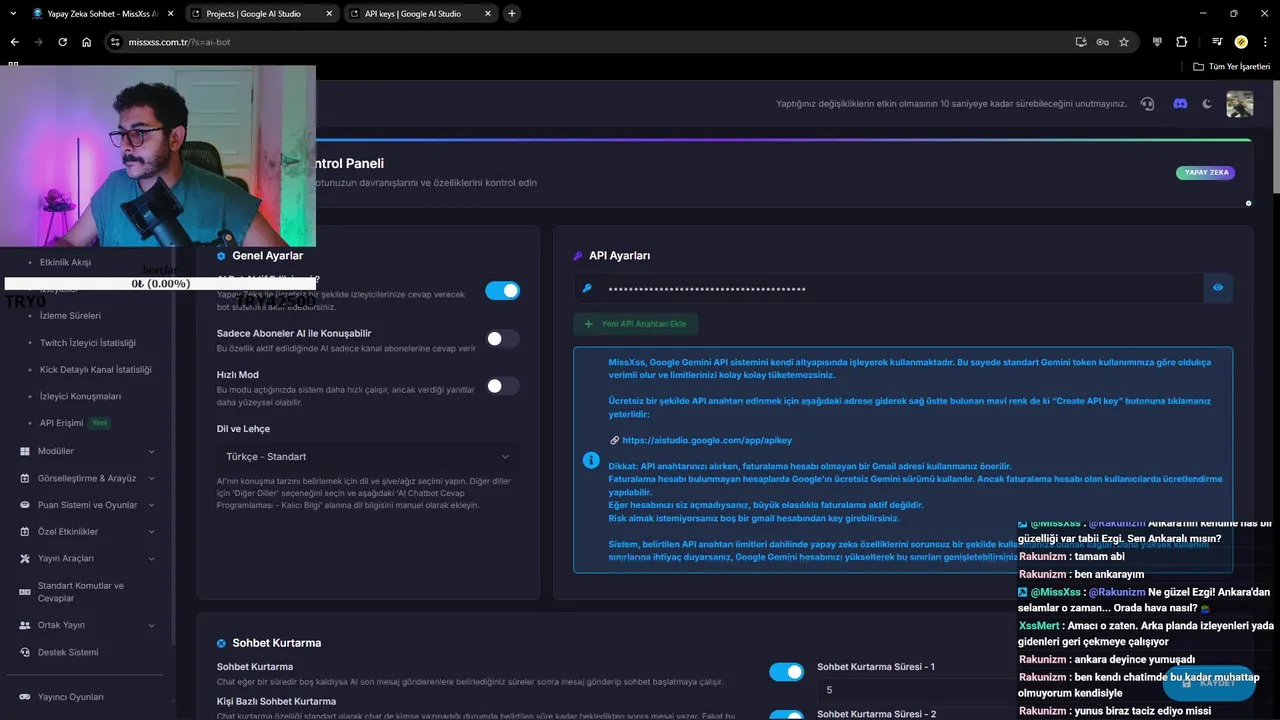The width and height of the screenshot is (1280, 720).
Task: Click the info icon in API notice
Action: (x=591, y=460)
